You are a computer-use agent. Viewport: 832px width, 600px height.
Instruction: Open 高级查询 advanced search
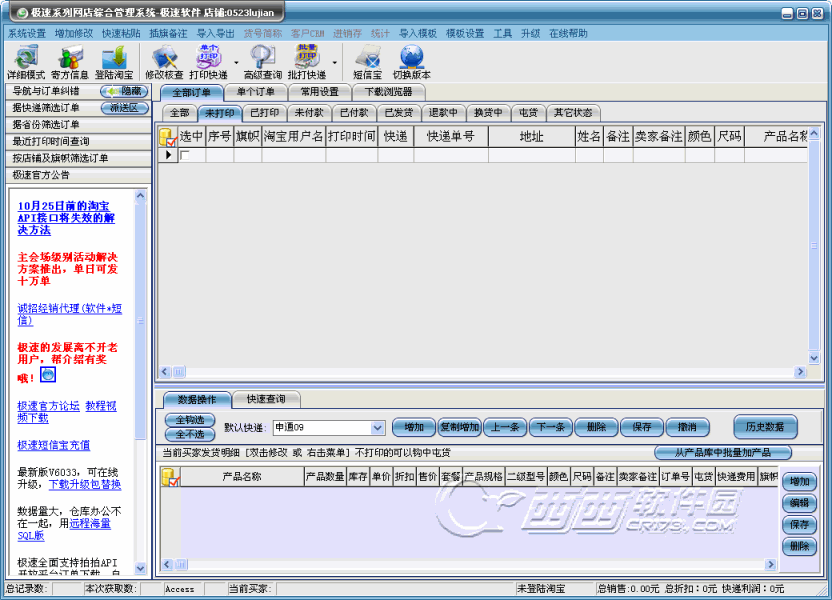(262, 63)
